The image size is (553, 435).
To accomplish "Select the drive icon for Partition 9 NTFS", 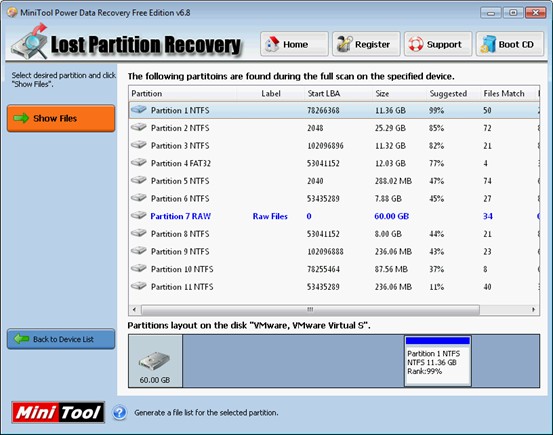I will pos(139,251).
